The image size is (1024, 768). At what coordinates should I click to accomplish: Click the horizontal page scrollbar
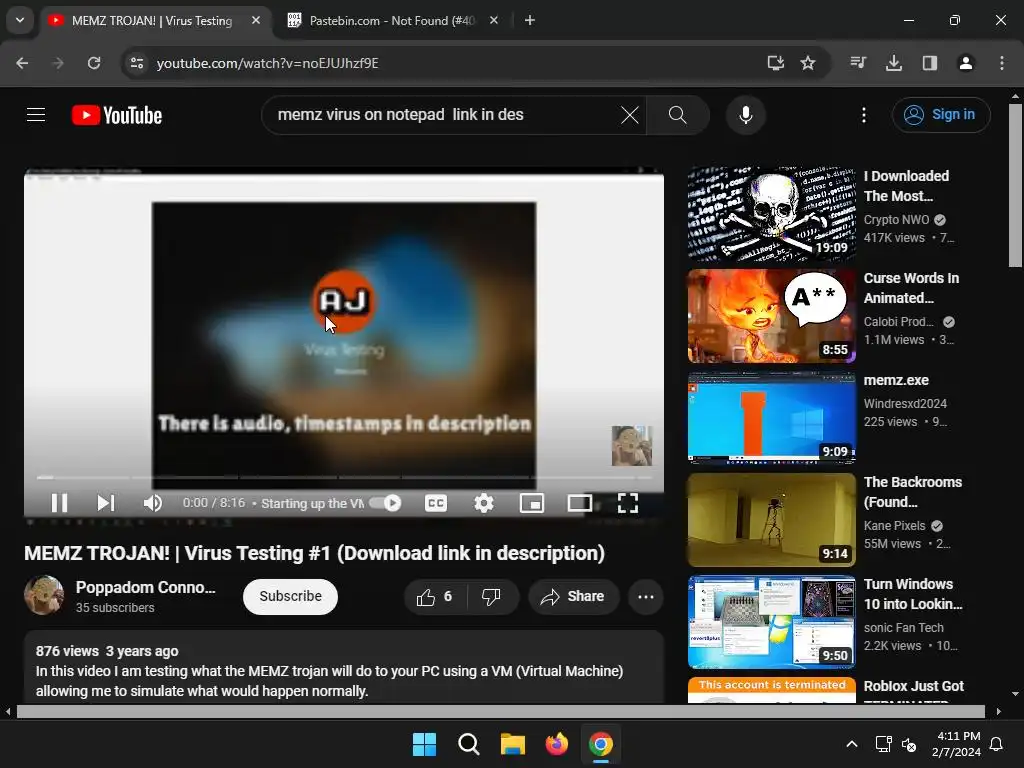click(500, 711)
